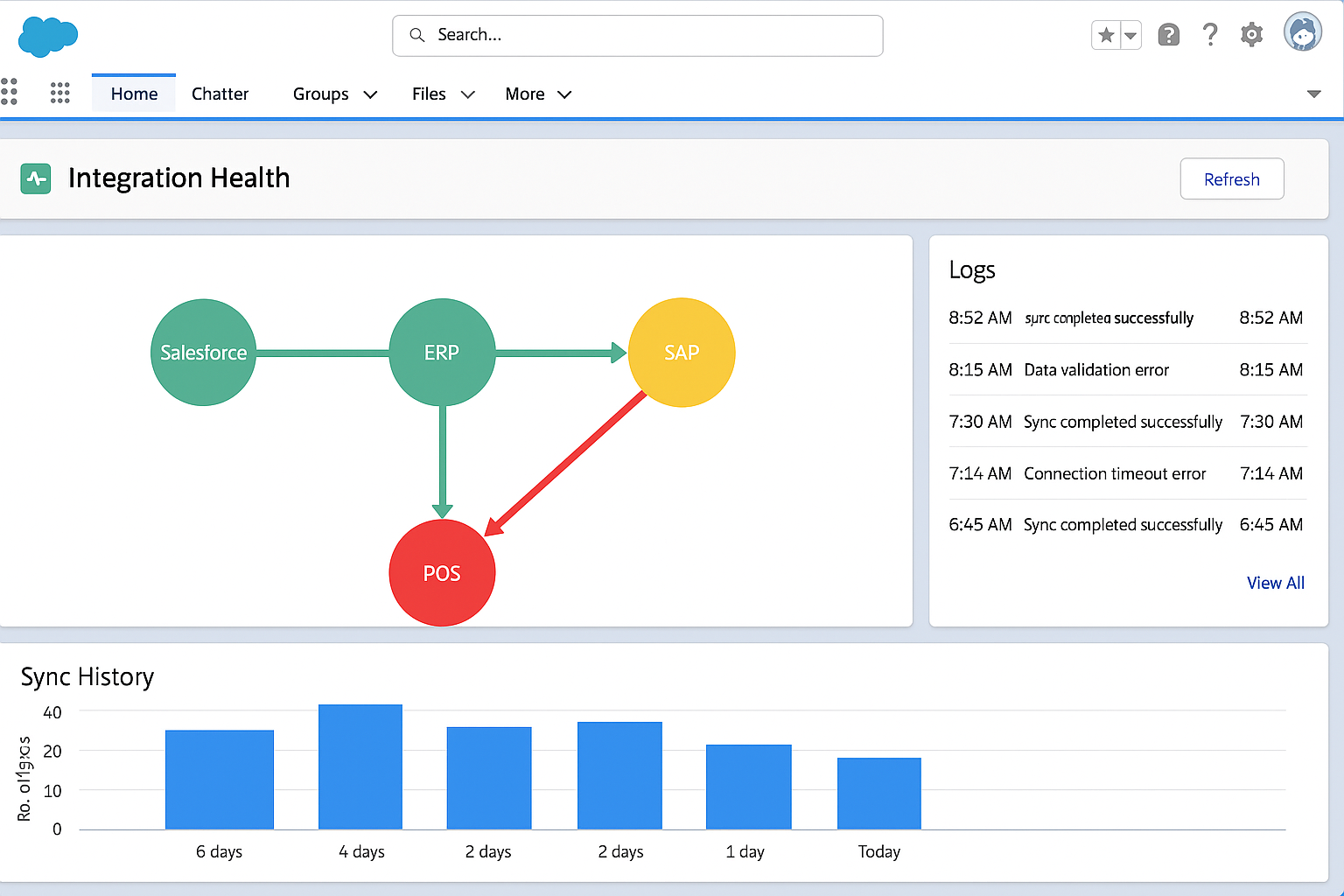1344x896 pixels.
Task: Open the Groups dropdown
Action: 334,94
